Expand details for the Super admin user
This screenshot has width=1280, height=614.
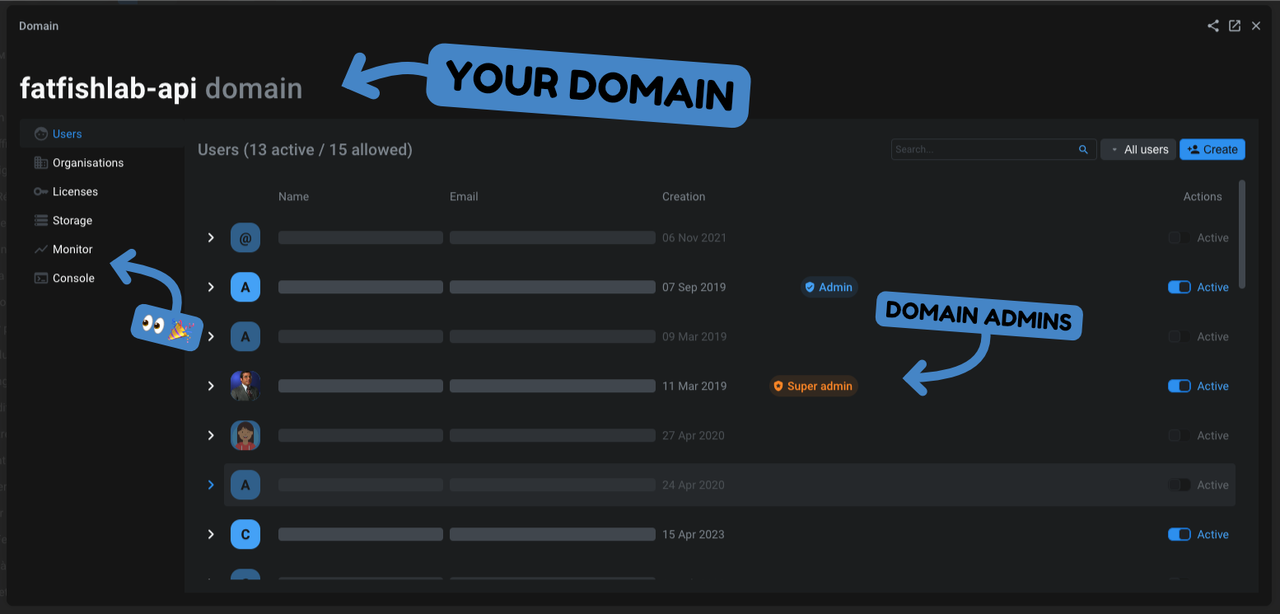pos(210,385)
